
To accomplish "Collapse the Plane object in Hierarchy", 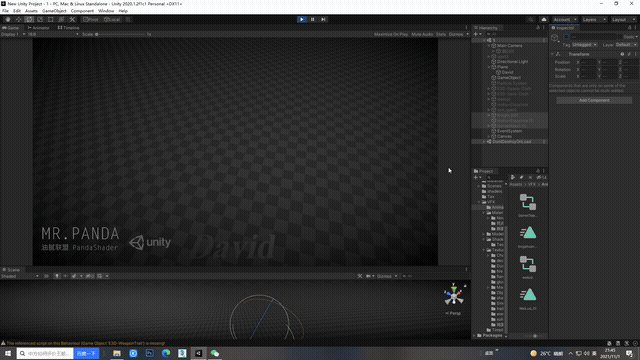I will point(489,67).
